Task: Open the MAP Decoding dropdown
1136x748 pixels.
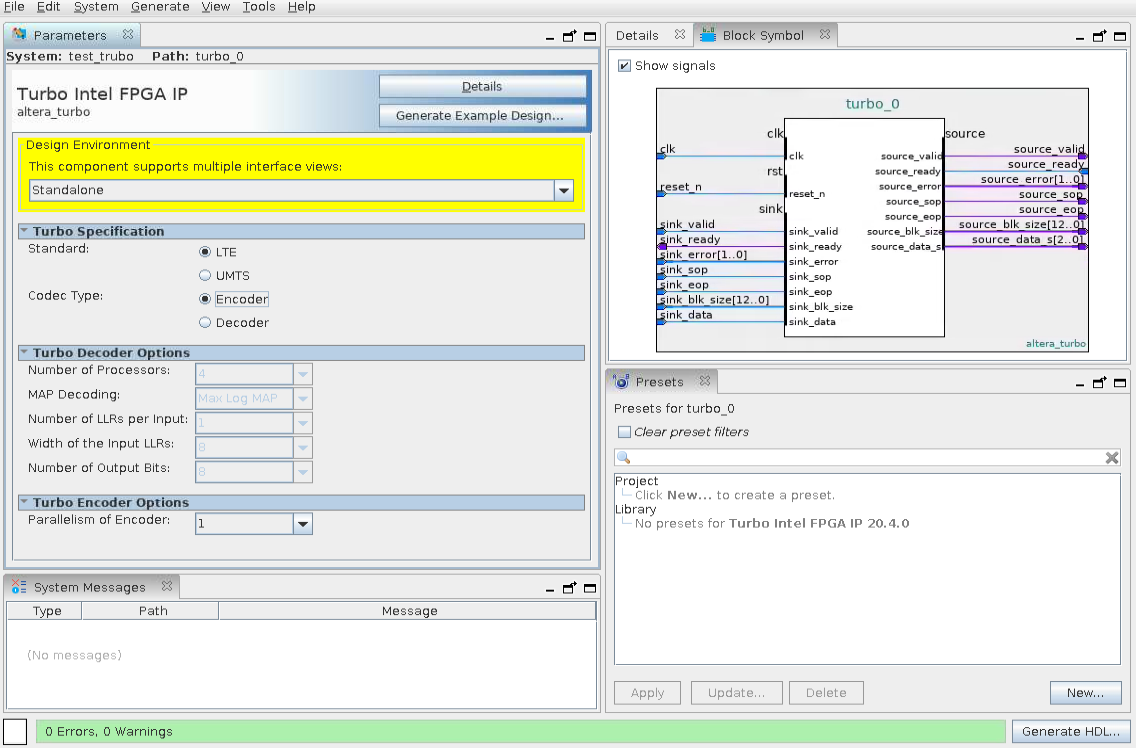Action: tap(303, 399)
